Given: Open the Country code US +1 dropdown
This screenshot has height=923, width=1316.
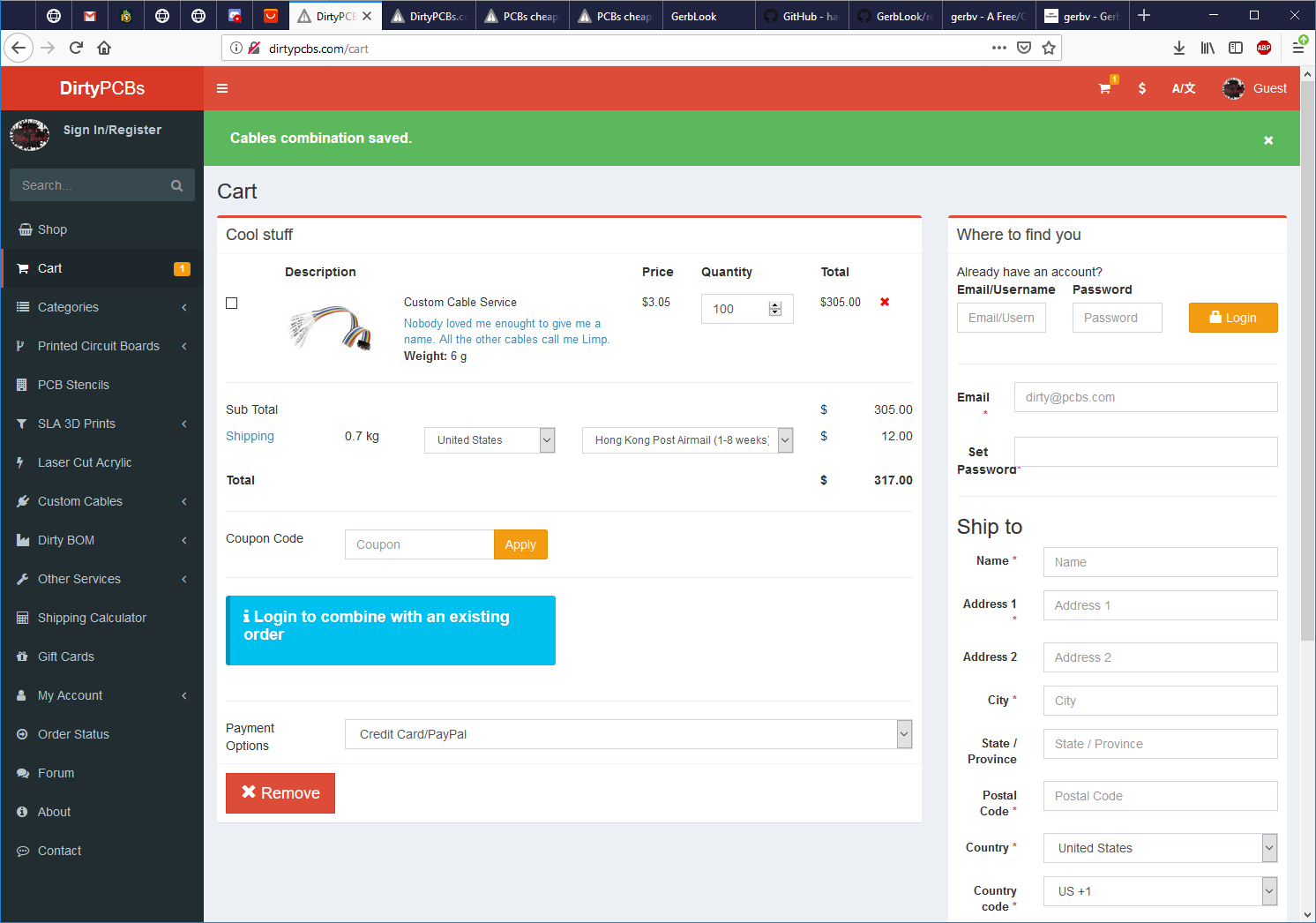Looking at the screenshot, I should (x=1161, y=891).
